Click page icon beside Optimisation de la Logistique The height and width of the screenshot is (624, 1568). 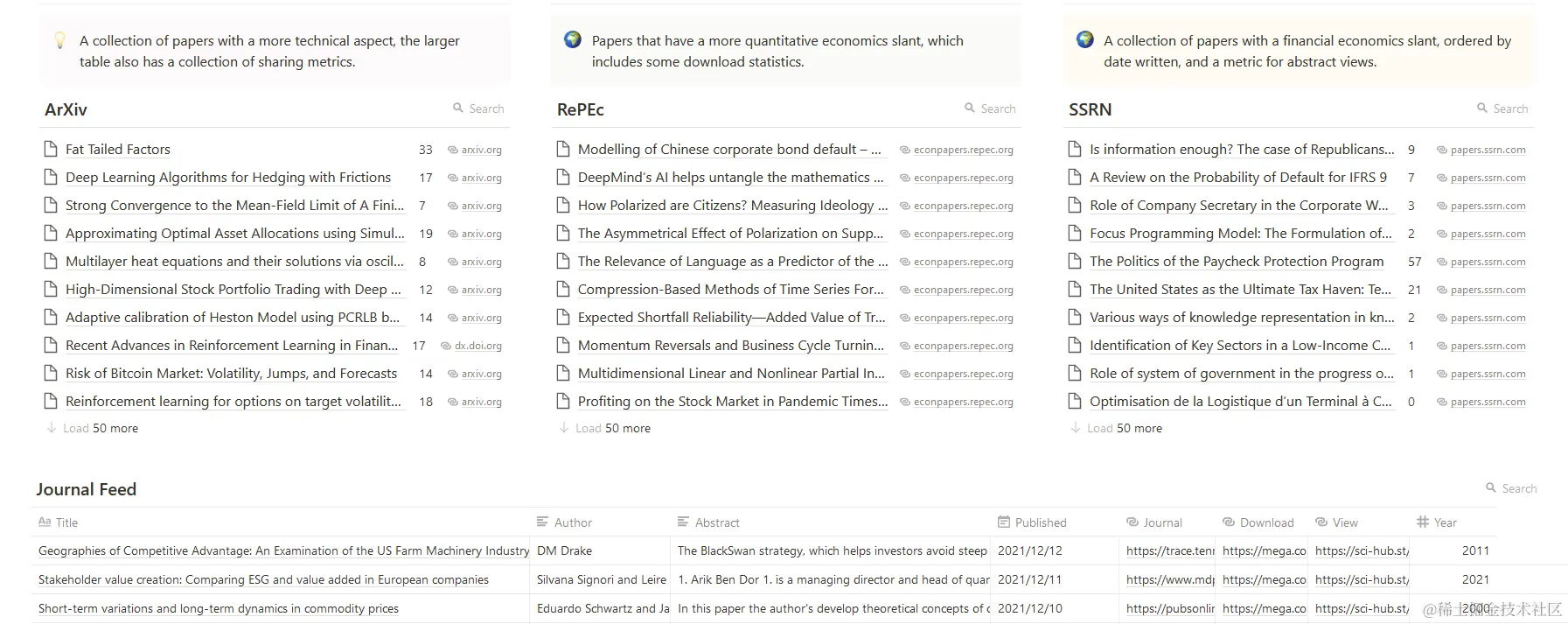pos(1075,402)
